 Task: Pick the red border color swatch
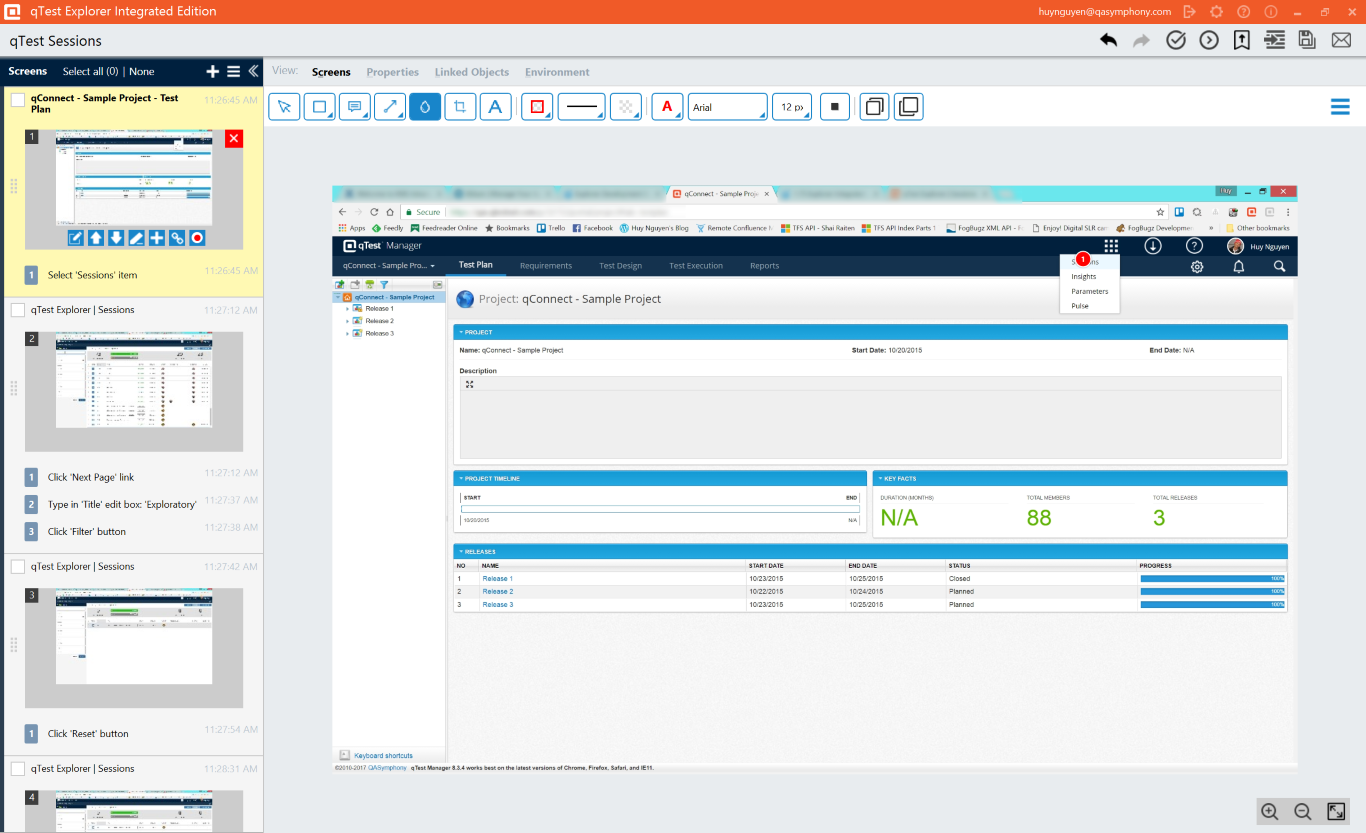click(537, 106)
